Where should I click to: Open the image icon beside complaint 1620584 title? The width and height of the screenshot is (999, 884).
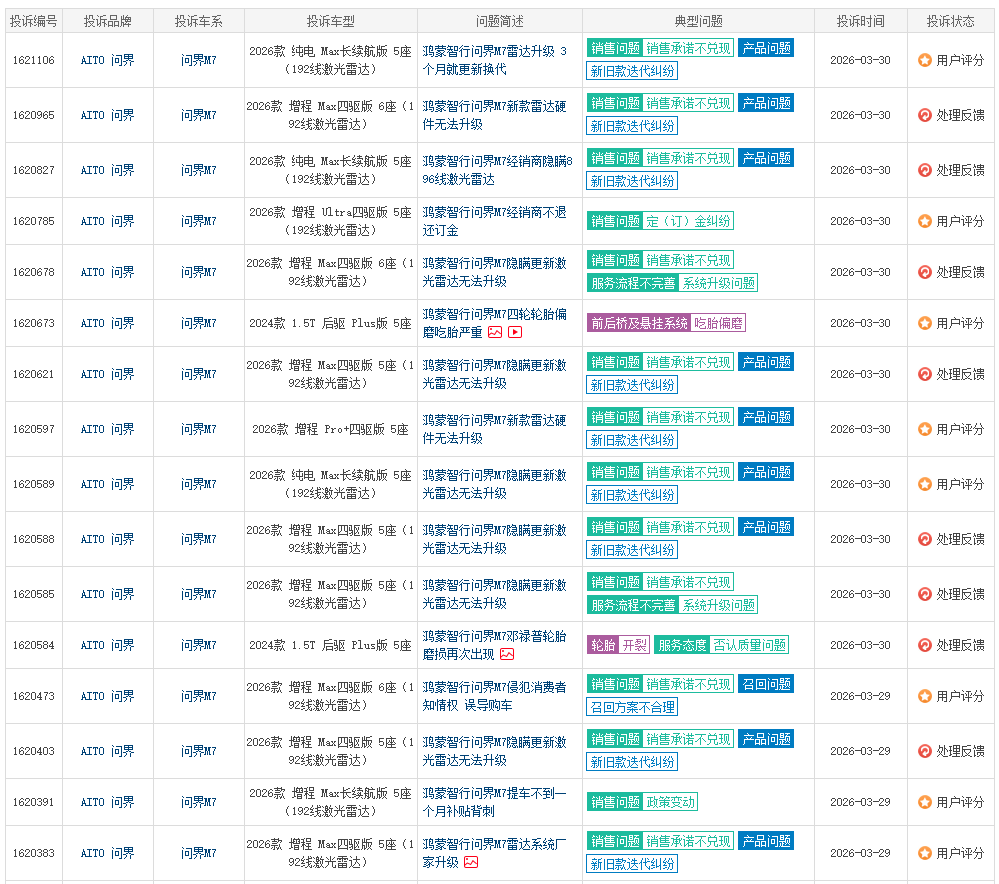pos(507,654)
